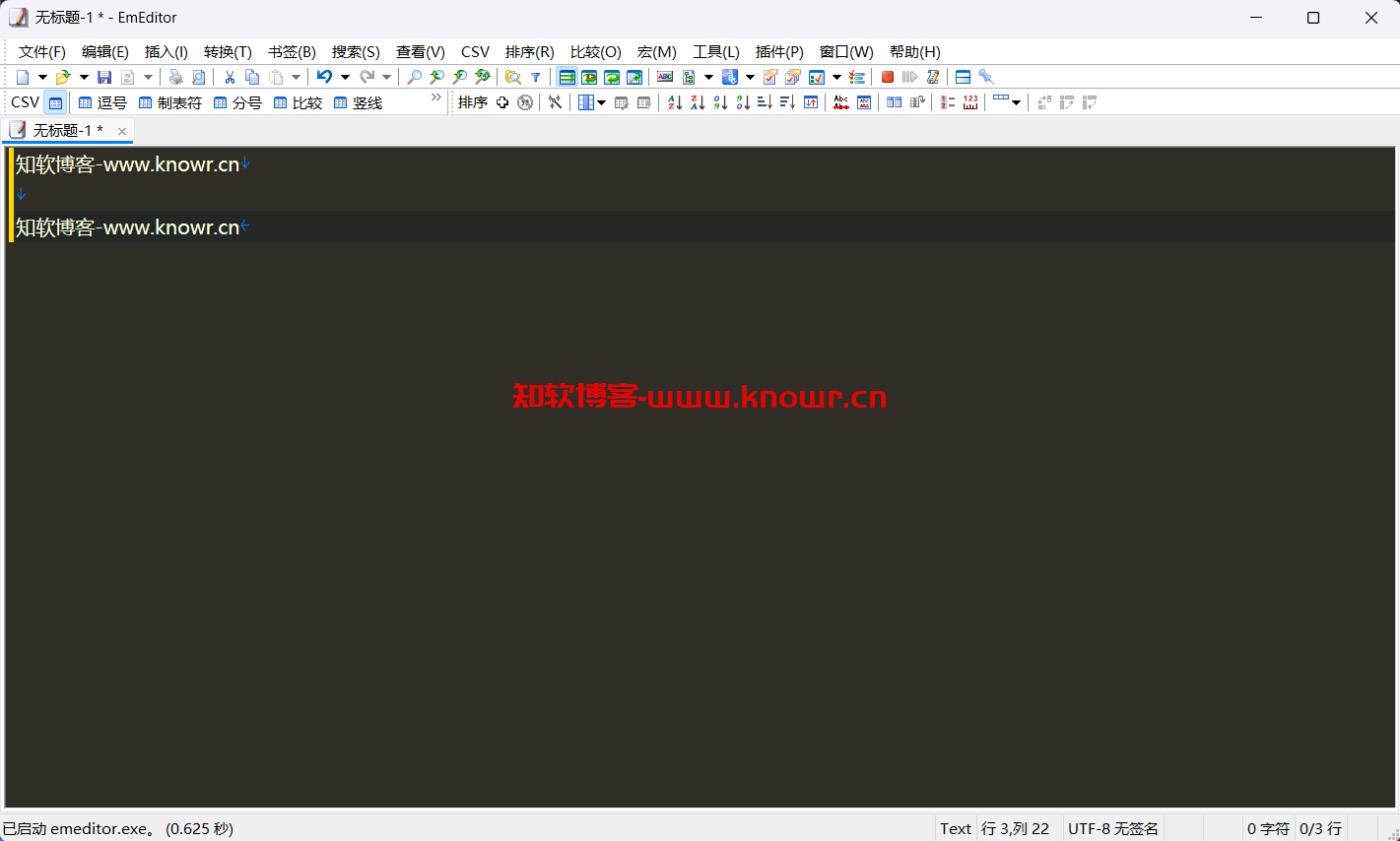Open the 插件(P) menu
1400x841 pixels.
[x=779, y=52]
